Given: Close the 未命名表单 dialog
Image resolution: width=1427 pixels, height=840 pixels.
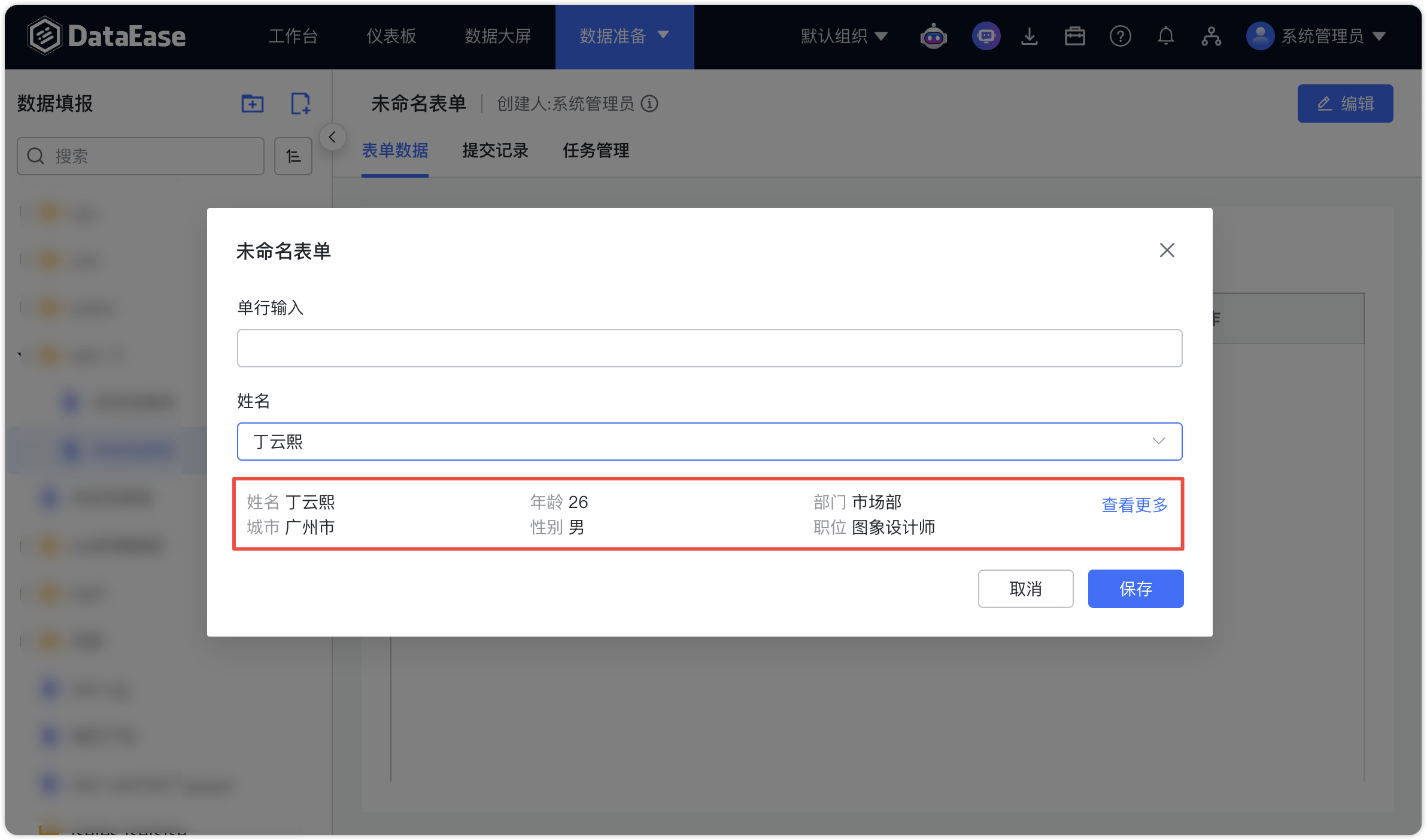Looking at the screenshot, I should coord(1167,250).
